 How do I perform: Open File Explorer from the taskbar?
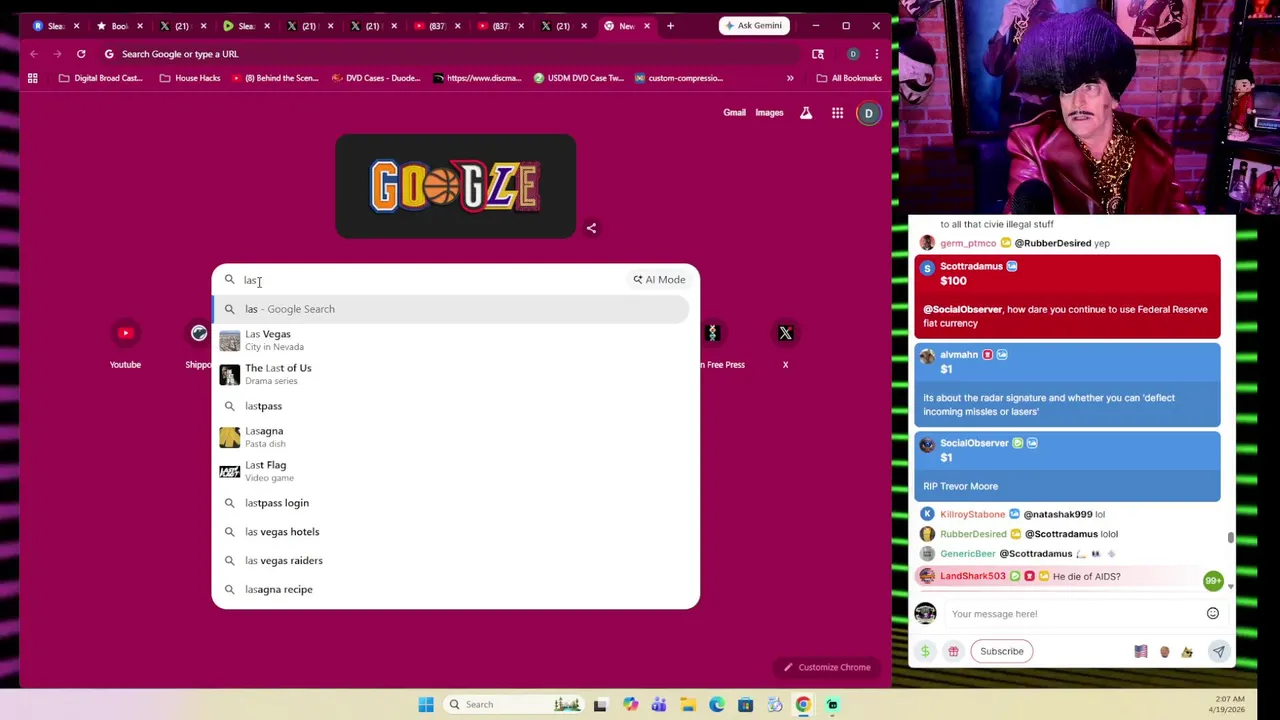(688, 704)
